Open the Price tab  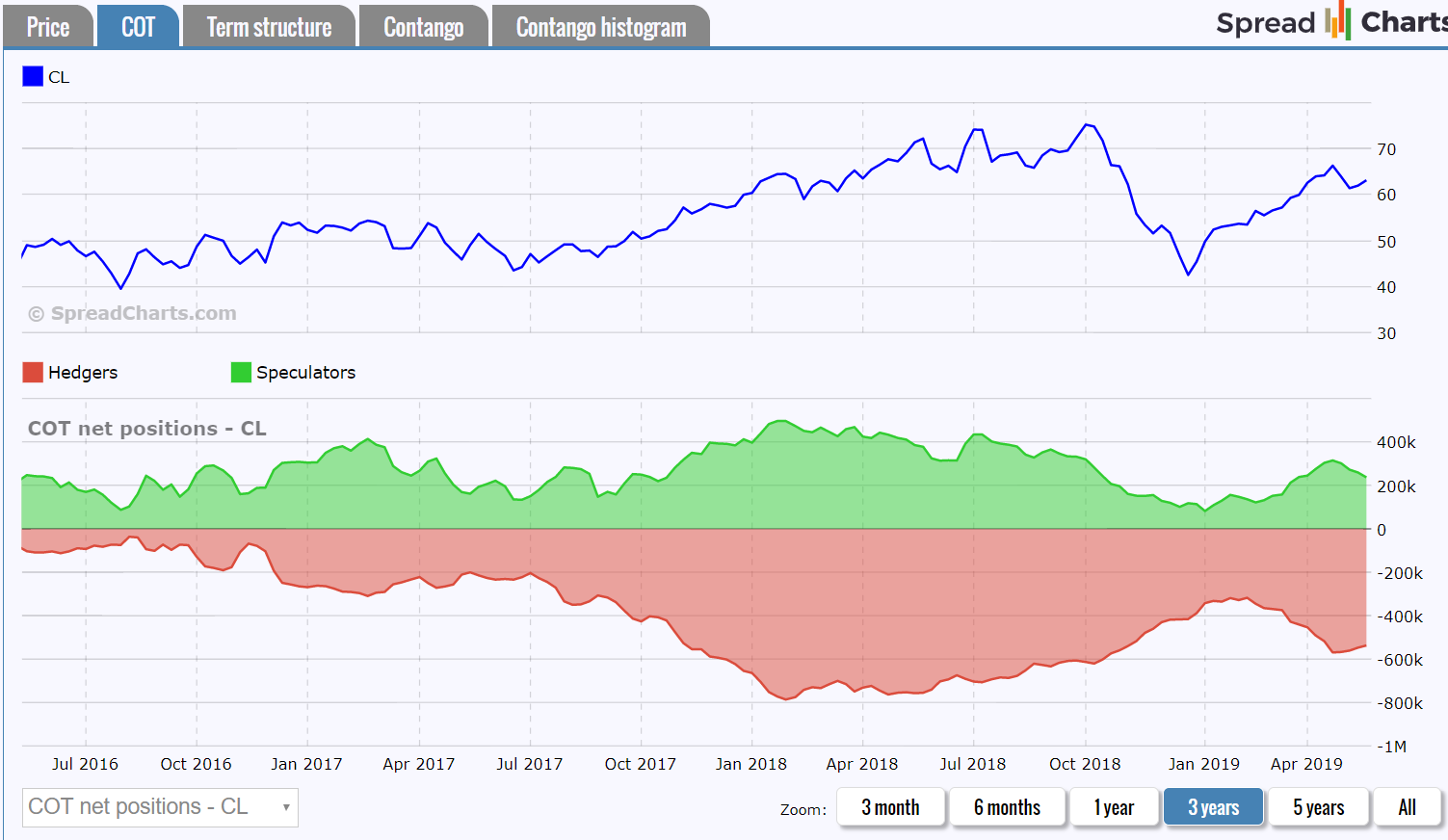tap(48, 27)
